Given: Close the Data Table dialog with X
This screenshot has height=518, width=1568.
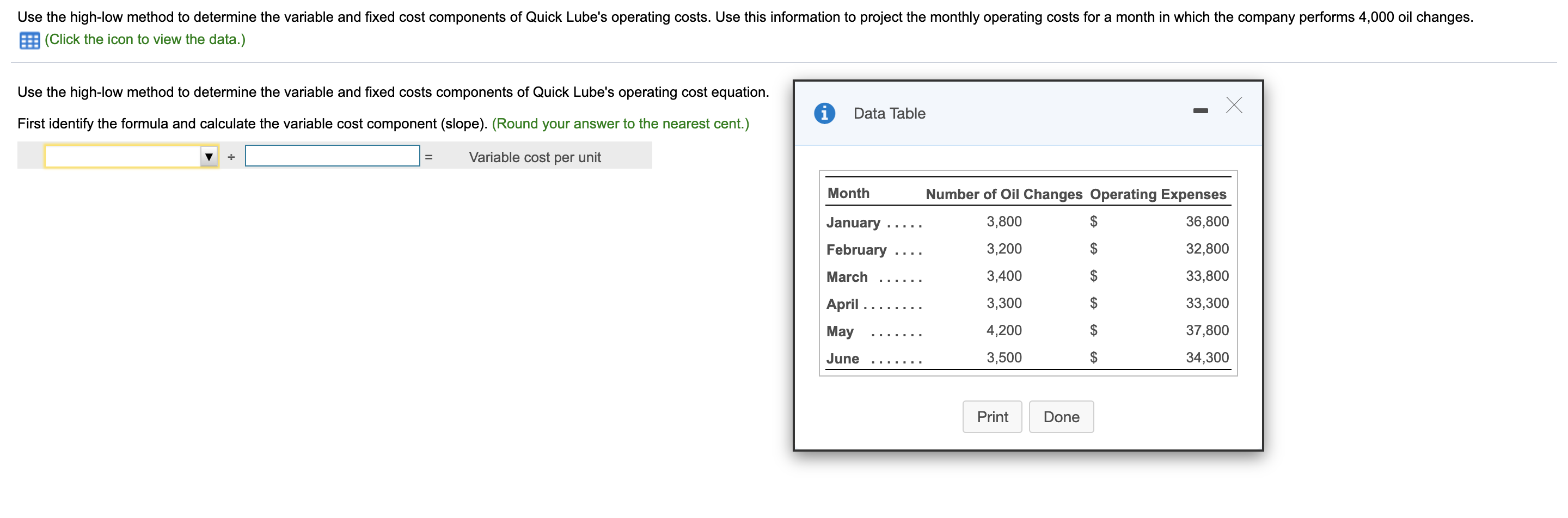Looking at the screenshot, I should 1234,105.
